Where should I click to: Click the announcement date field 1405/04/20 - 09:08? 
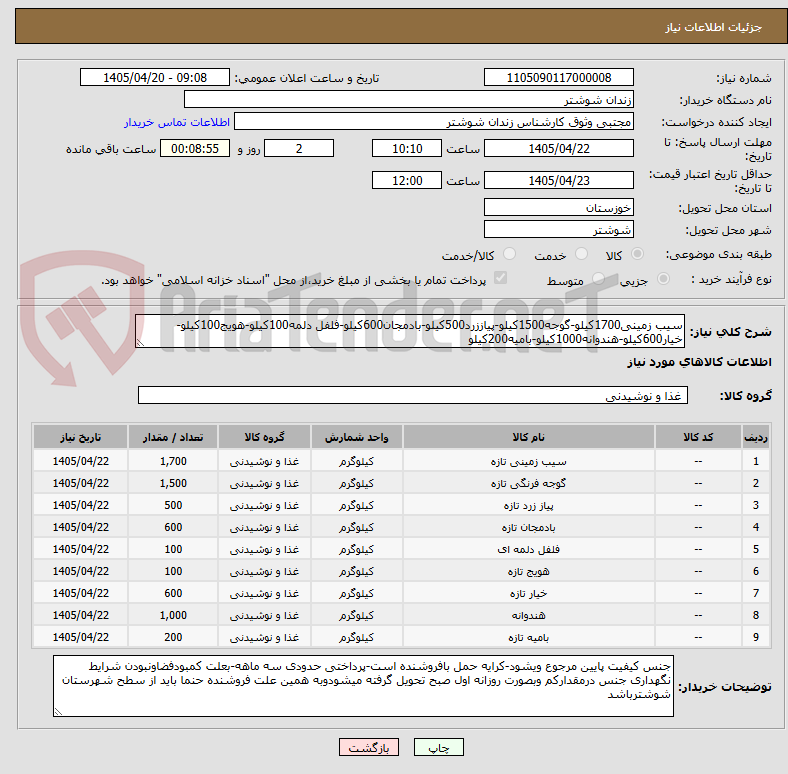point(155,77)
